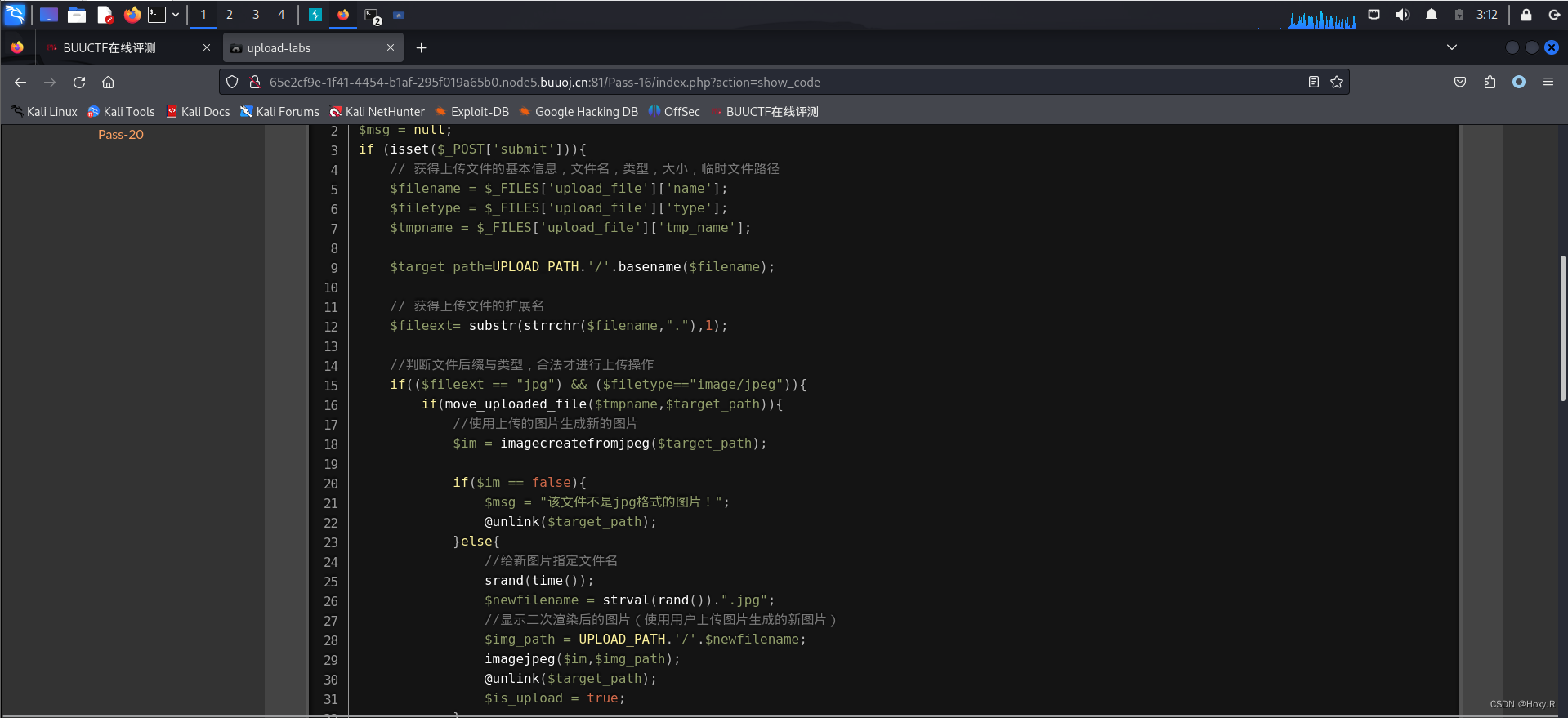Select the Pass-20 sidebar link
The width and height of the screenshot is (1568, 718).
[121, 135]
